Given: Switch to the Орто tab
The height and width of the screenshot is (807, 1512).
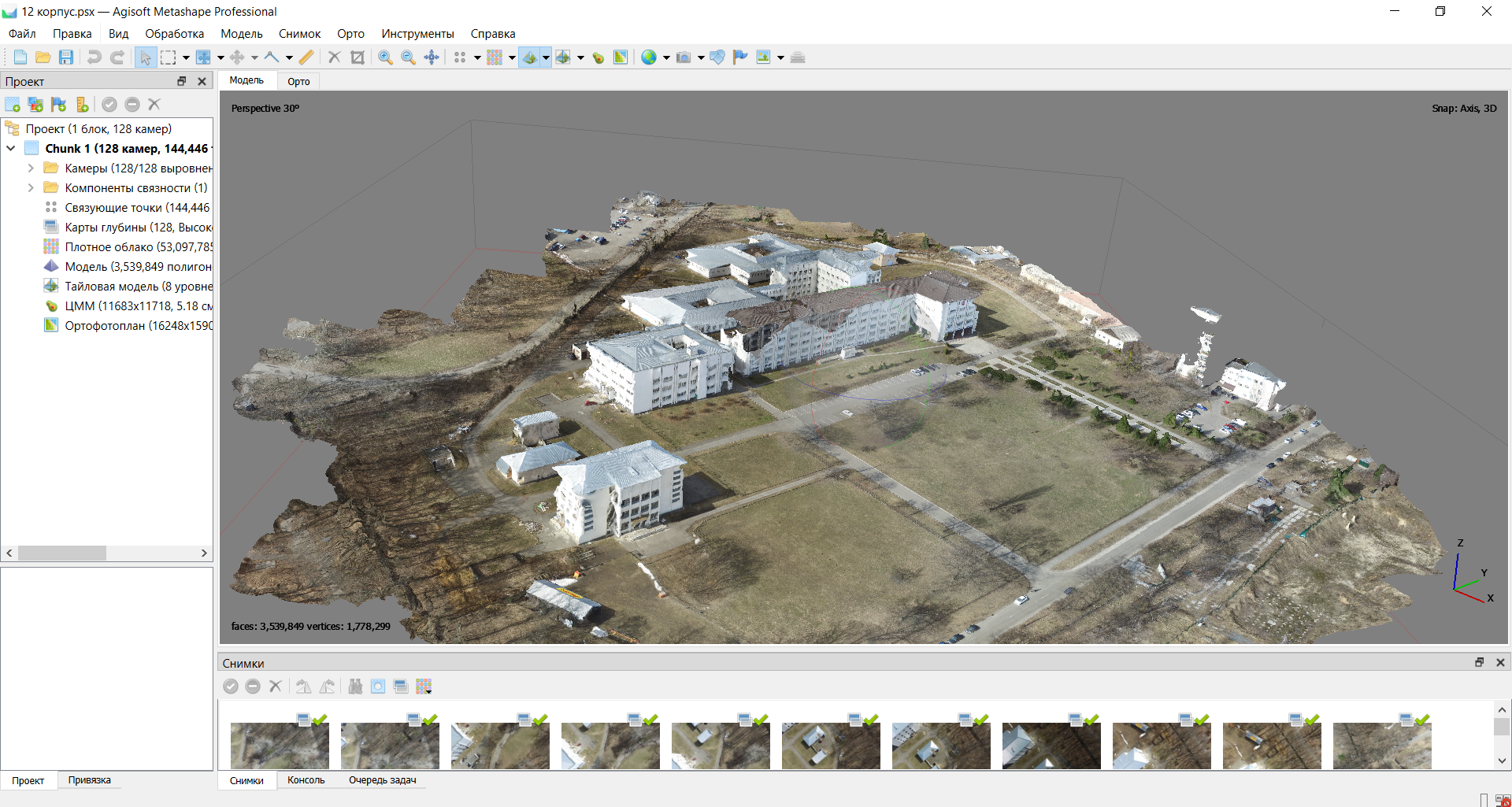Looking at the screenshot, I should coord(298,81).
